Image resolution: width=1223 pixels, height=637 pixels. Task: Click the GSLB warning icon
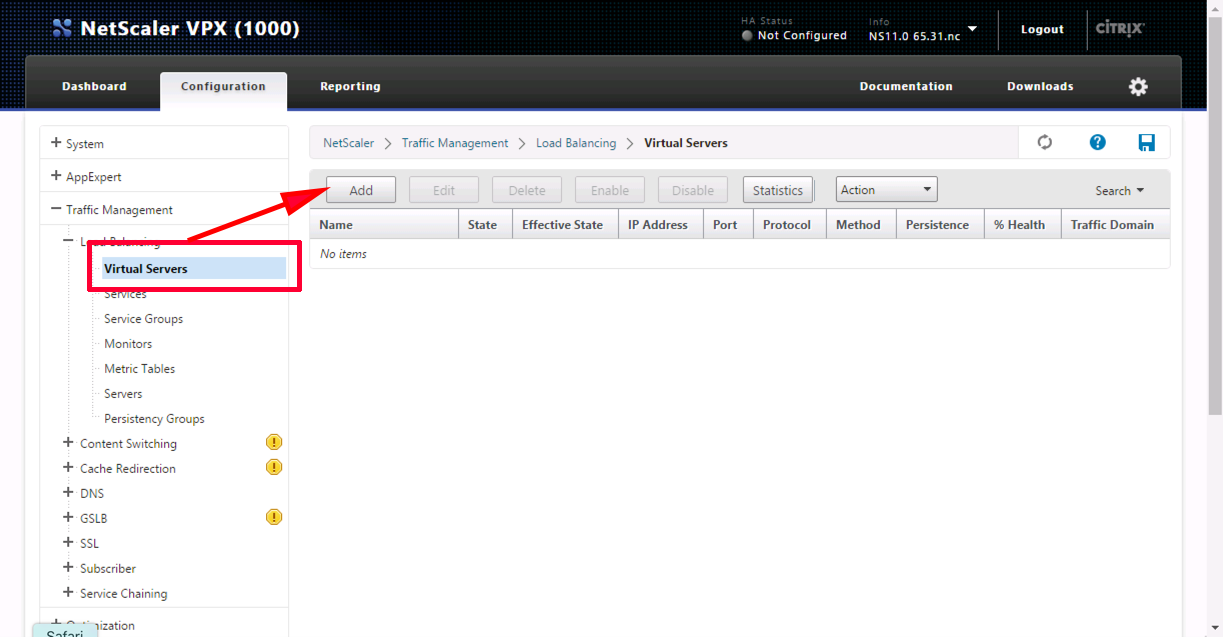click(274, 517)
